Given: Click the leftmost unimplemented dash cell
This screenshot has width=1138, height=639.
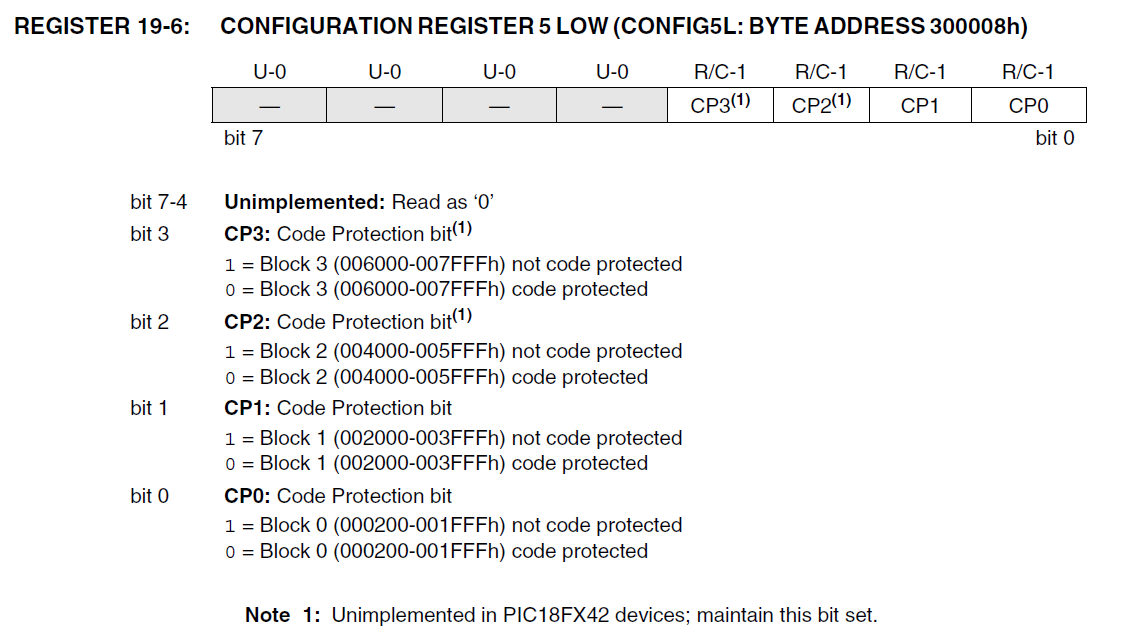Looking at the screenshot, I should point(269,106).
